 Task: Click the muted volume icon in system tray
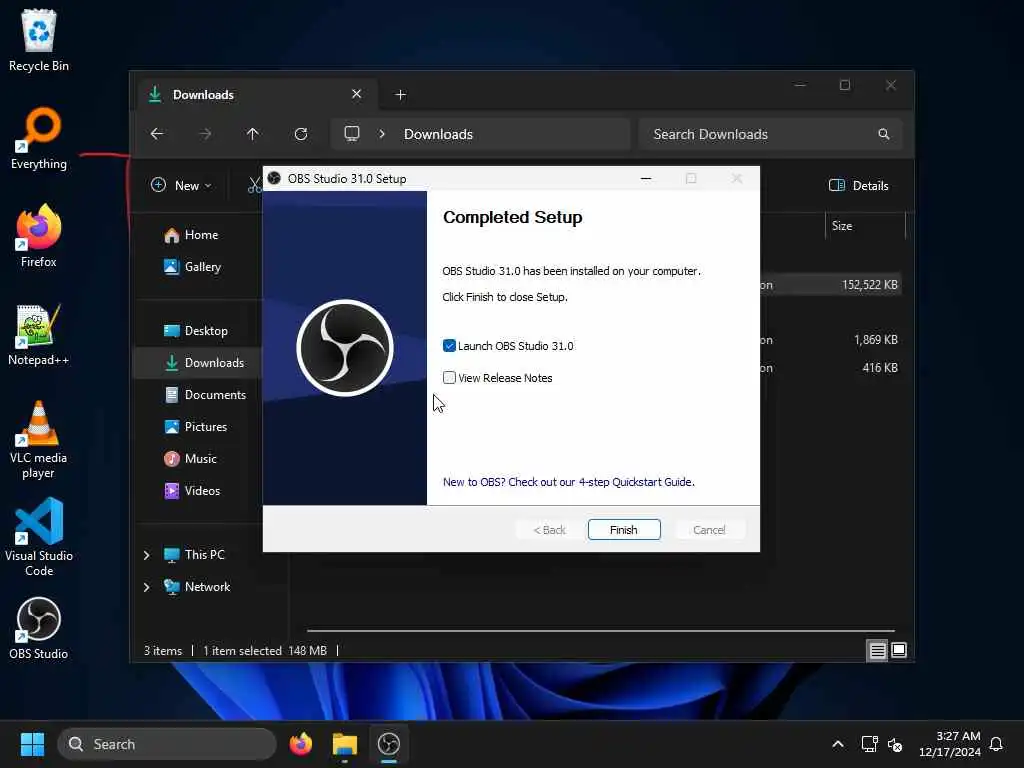tap(895, 744)
